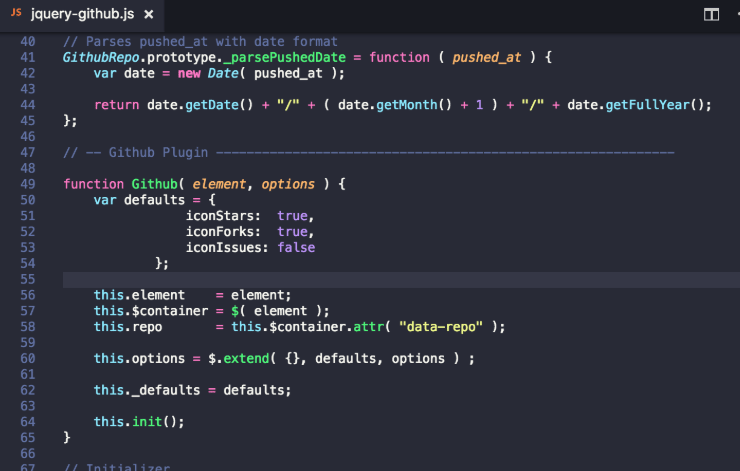Click 'extend' method on line 60

(x=246, y=359)
